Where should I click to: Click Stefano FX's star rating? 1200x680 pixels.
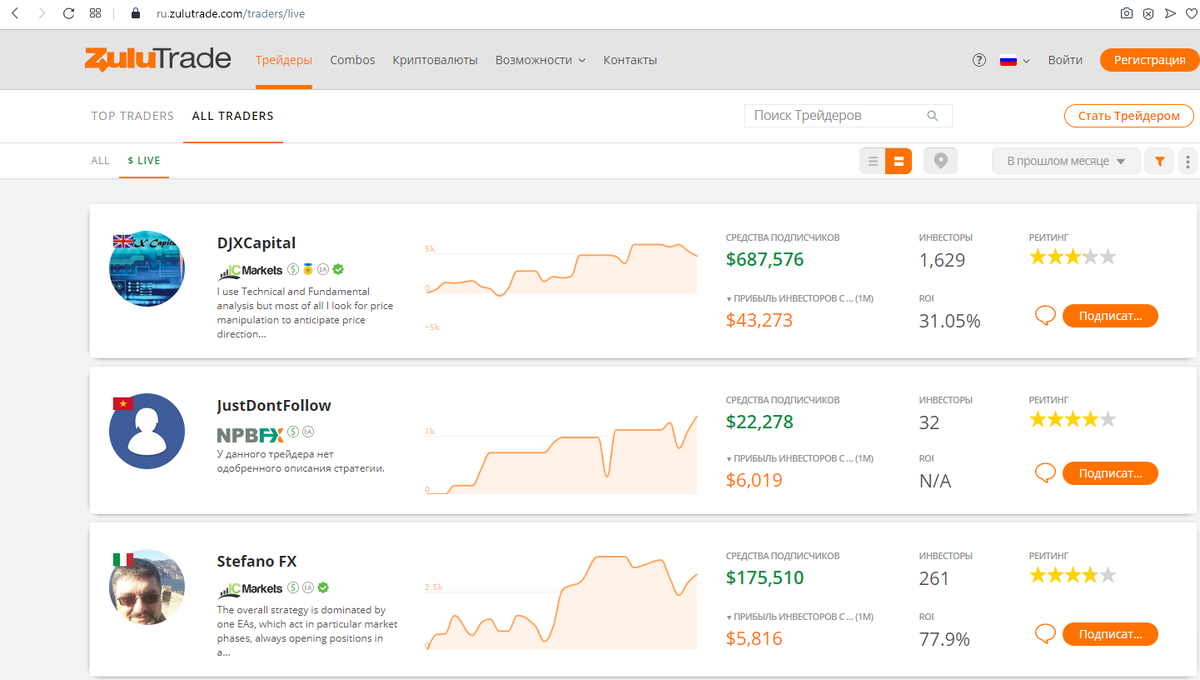coord(1072,575)
